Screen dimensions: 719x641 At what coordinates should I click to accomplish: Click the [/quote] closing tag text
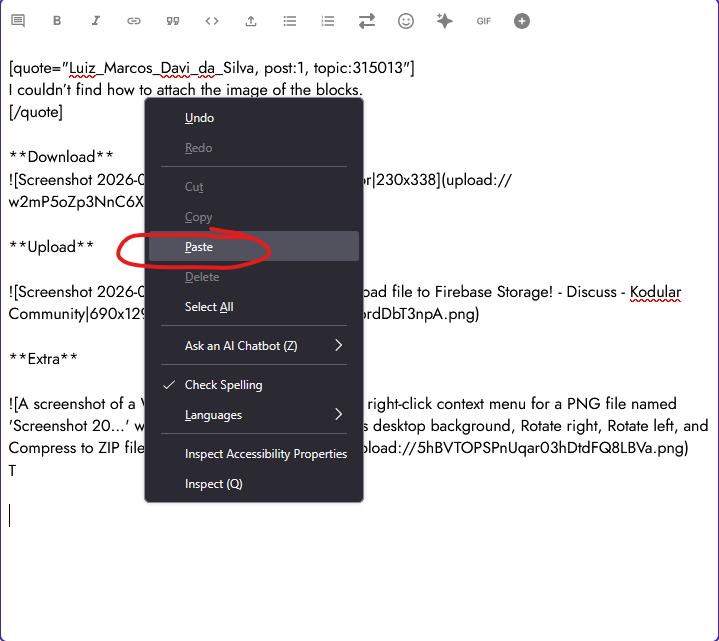pos(36,112)
